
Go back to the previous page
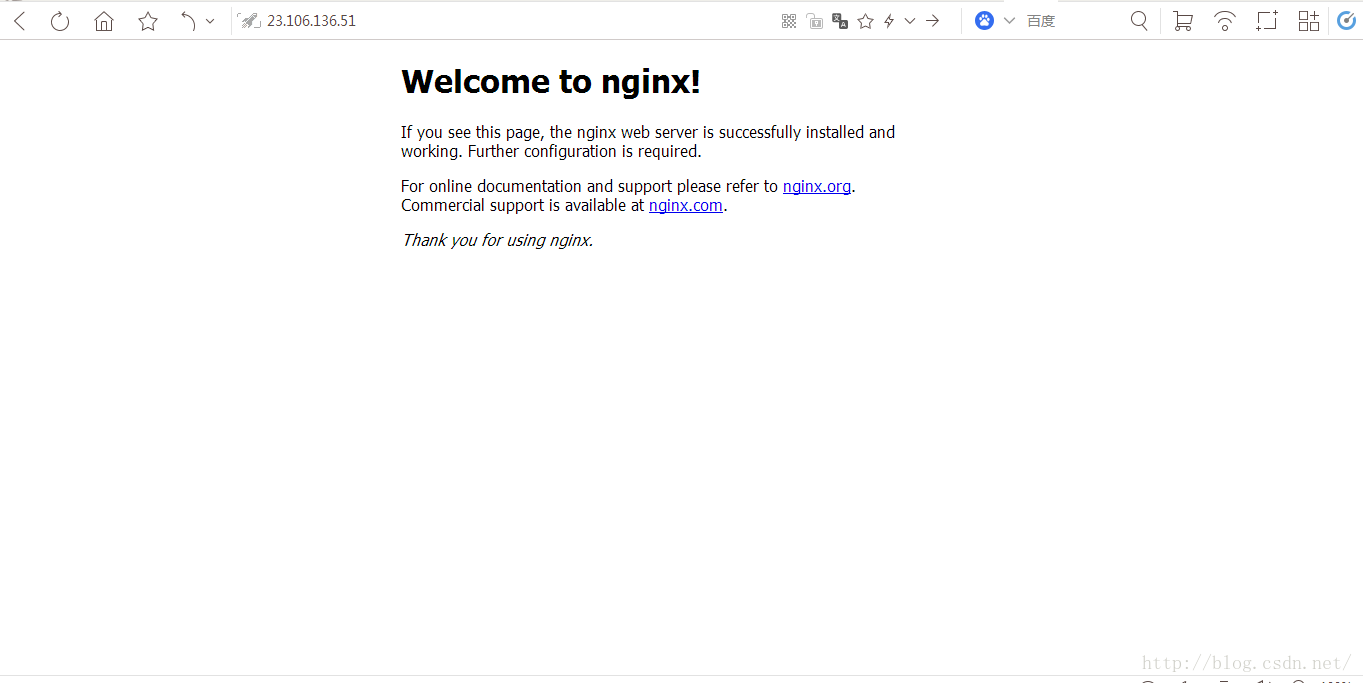pyautogui.click(x=19, y=21)
